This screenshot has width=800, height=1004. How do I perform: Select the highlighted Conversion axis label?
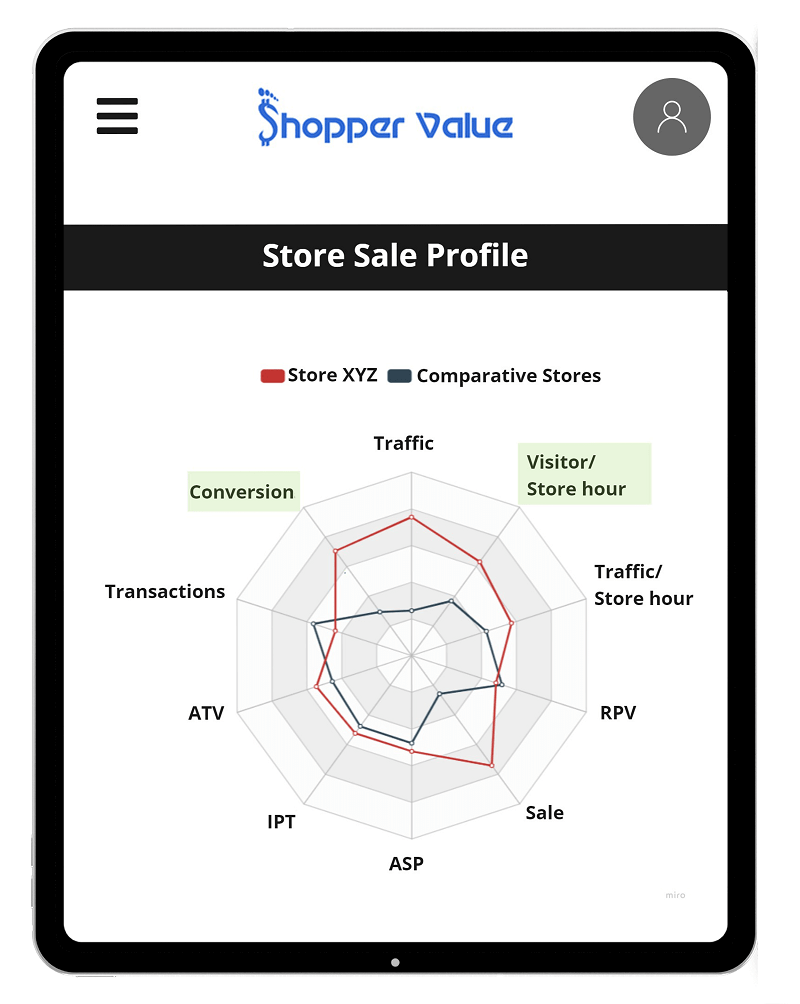(243, 492)
